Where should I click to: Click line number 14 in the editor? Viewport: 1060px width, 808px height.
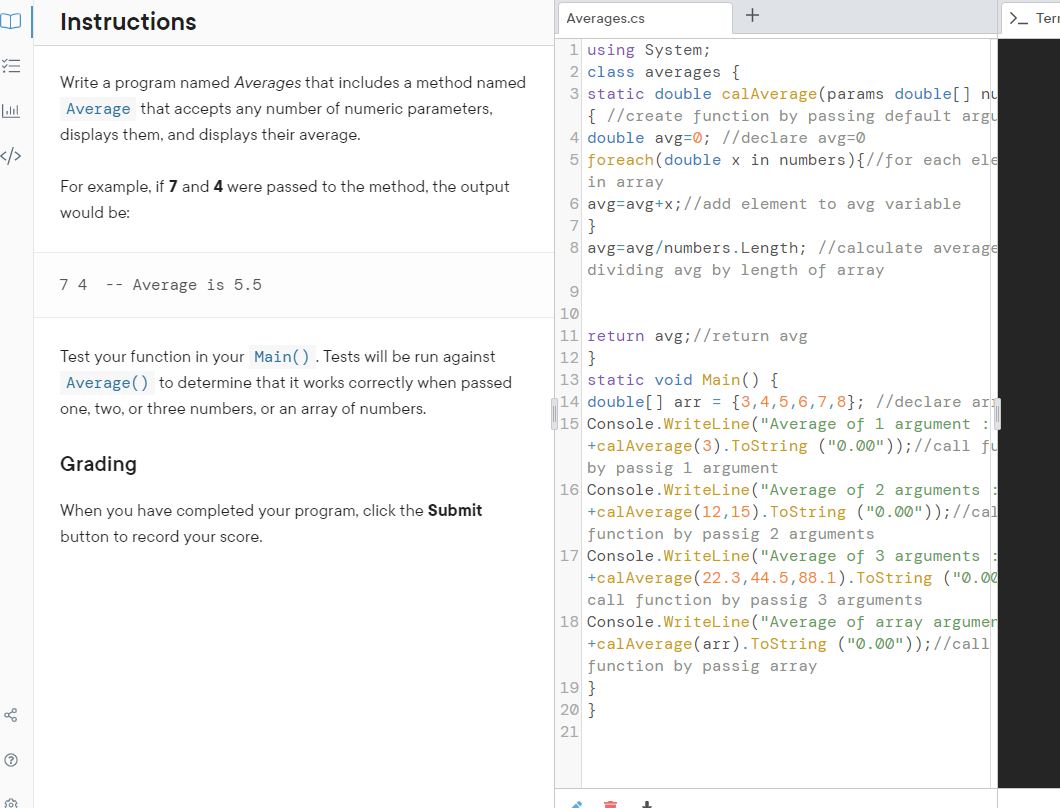point(569,401)
